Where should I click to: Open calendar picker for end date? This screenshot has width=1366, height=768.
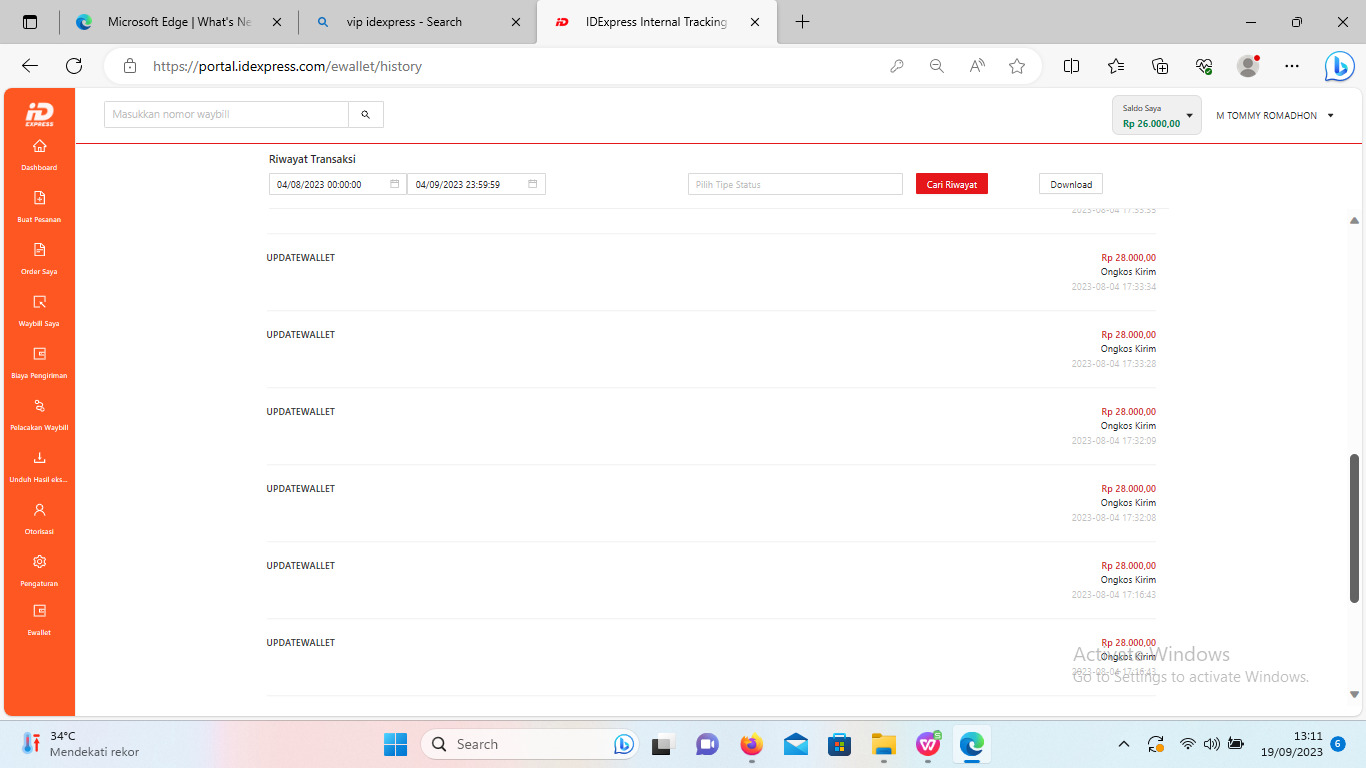533,184
